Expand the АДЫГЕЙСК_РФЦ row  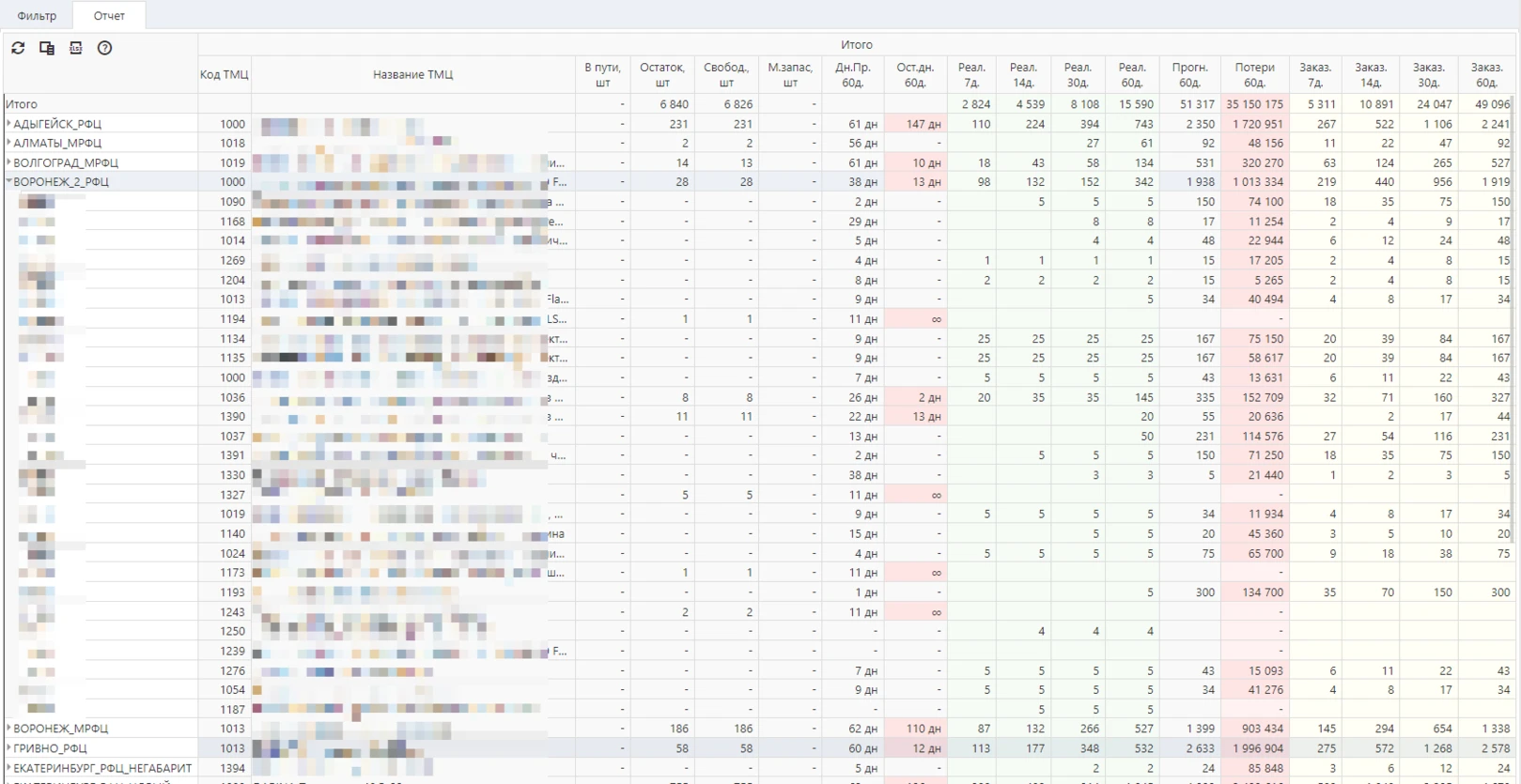click(x=8, y=124)
